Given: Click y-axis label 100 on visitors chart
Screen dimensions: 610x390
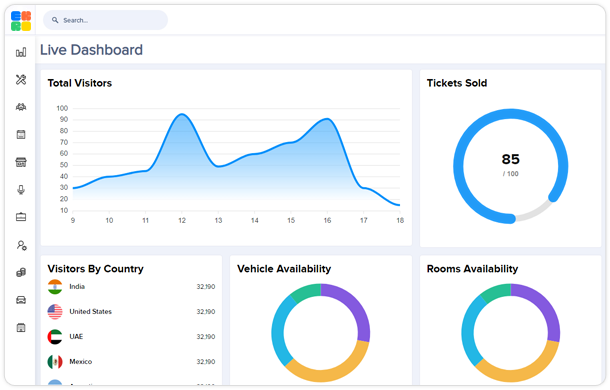Looking at the screenshot, I should pyautogui.click(x=62, y=108).
